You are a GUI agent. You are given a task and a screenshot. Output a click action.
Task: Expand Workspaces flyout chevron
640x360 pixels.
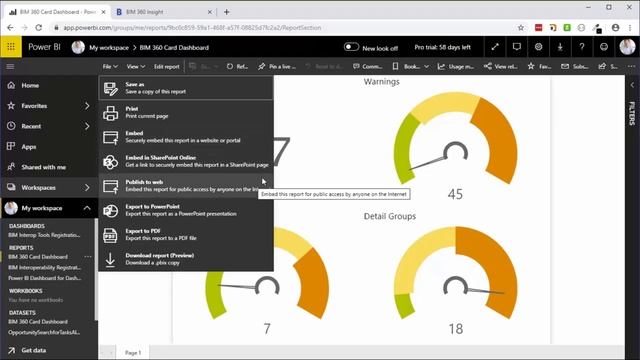click(x=87, y=187)
